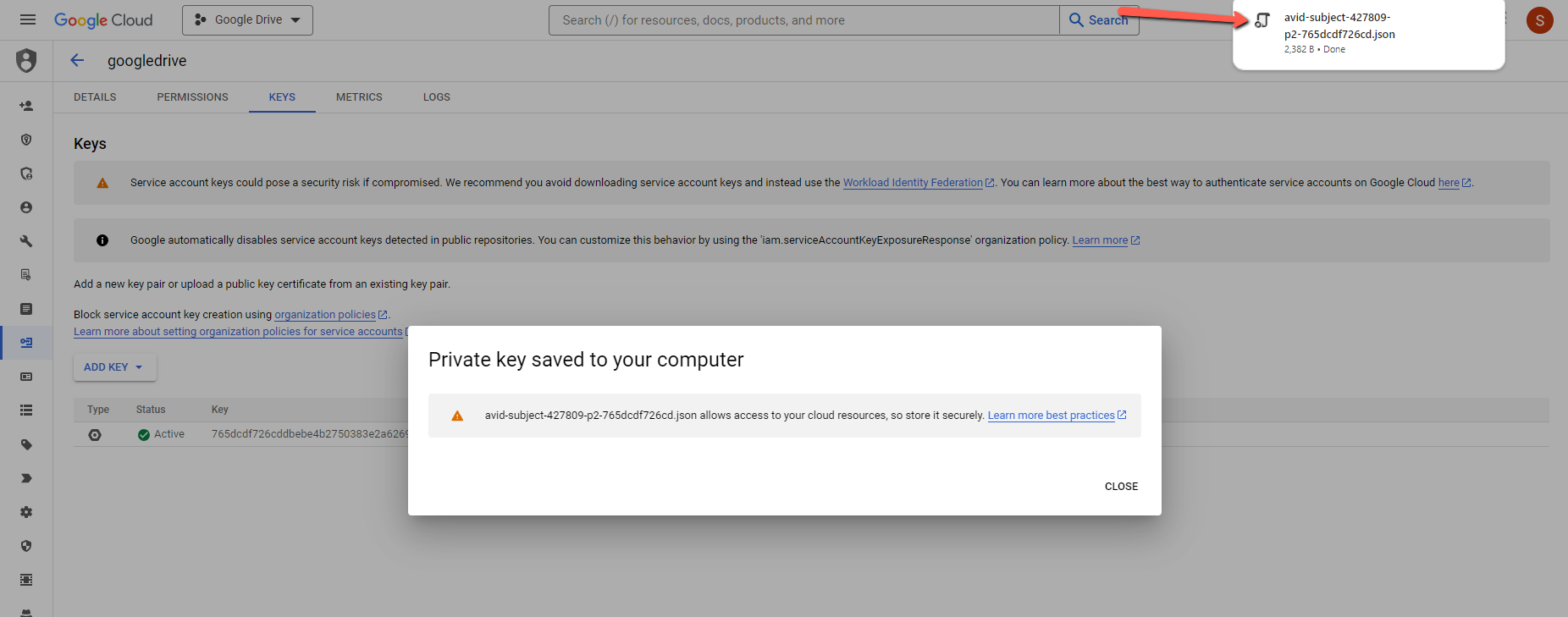Open the Service Accounts sidebar icon

pos(26,343)
